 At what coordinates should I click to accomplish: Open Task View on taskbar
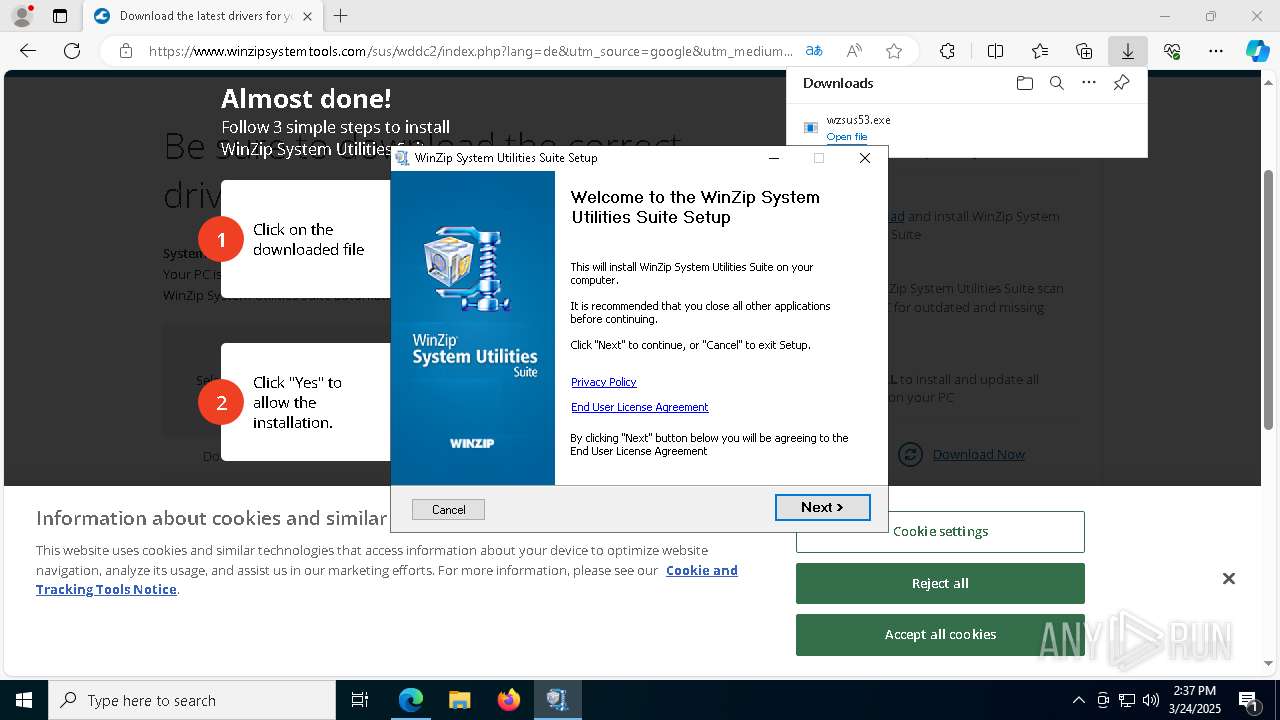(x=360, y=700)
